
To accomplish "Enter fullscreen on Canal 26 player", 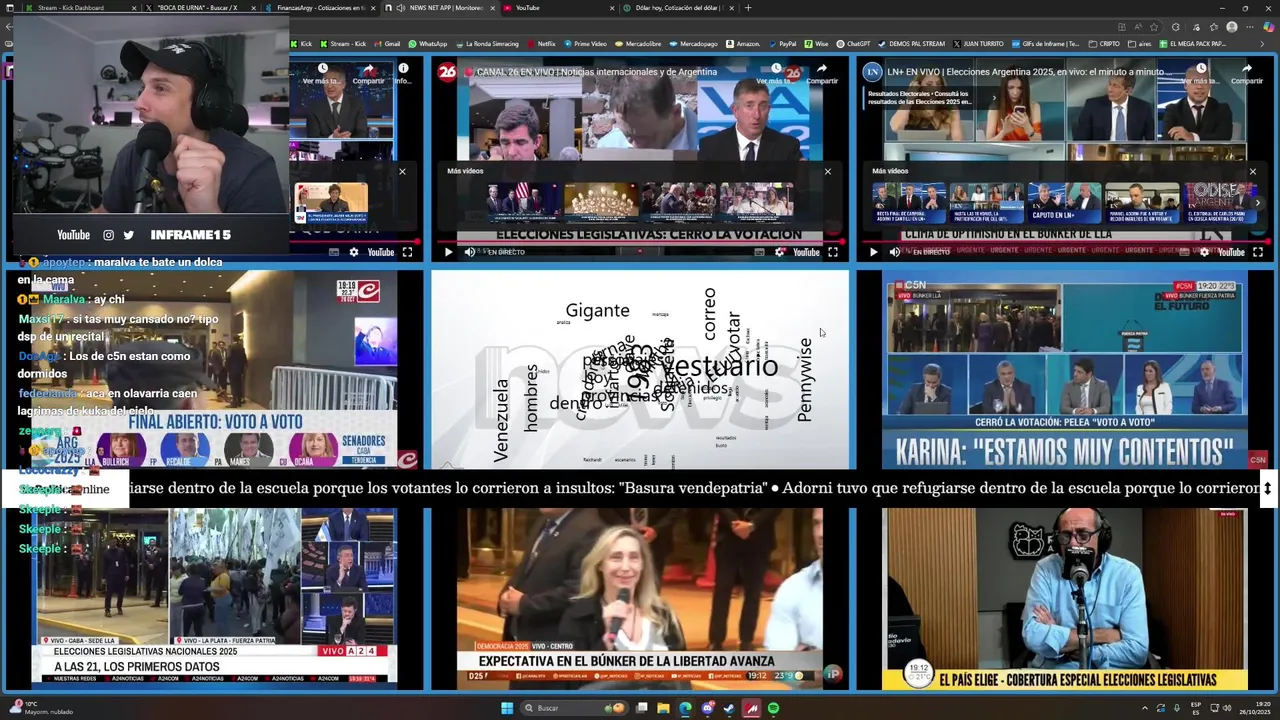I will pyautogui.click(x=832, y=252).
